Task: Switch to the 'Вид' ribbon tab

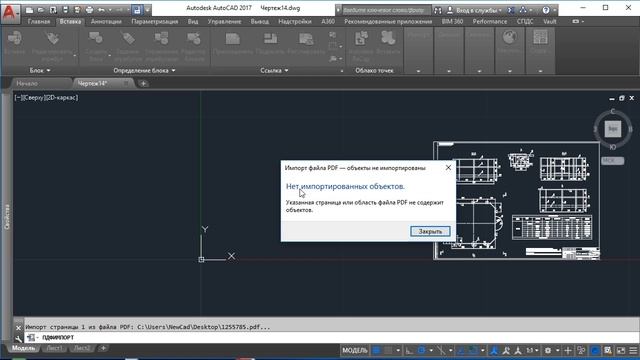Action: point(193,21)
